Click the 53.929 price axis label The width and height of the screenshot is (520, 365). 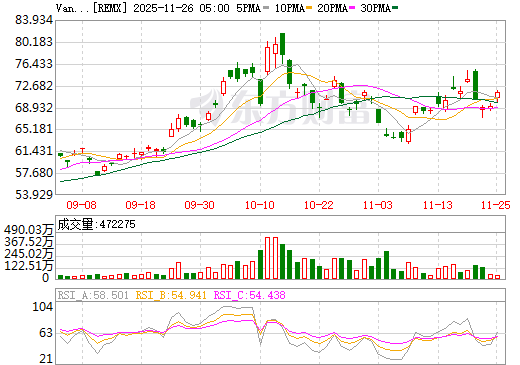(34, 194)
